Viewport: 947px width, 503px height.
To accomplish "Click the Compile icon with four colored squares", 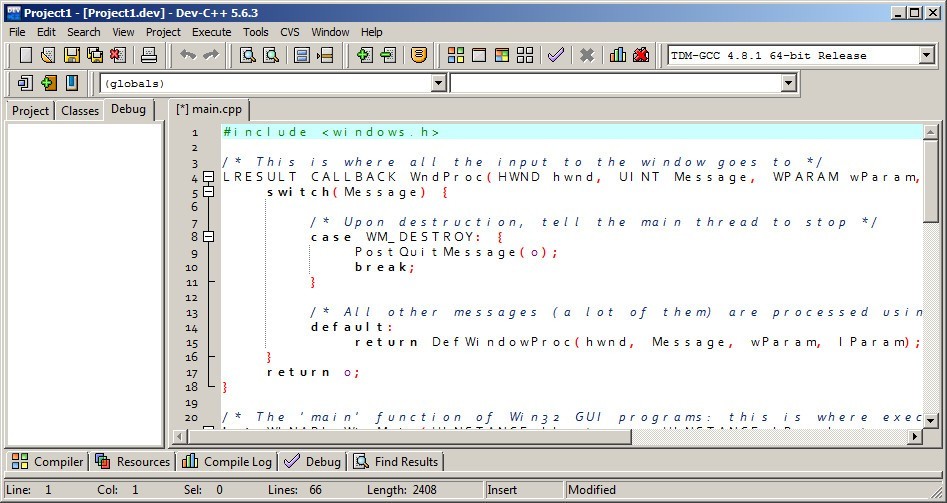I will [x=455, y=55].
